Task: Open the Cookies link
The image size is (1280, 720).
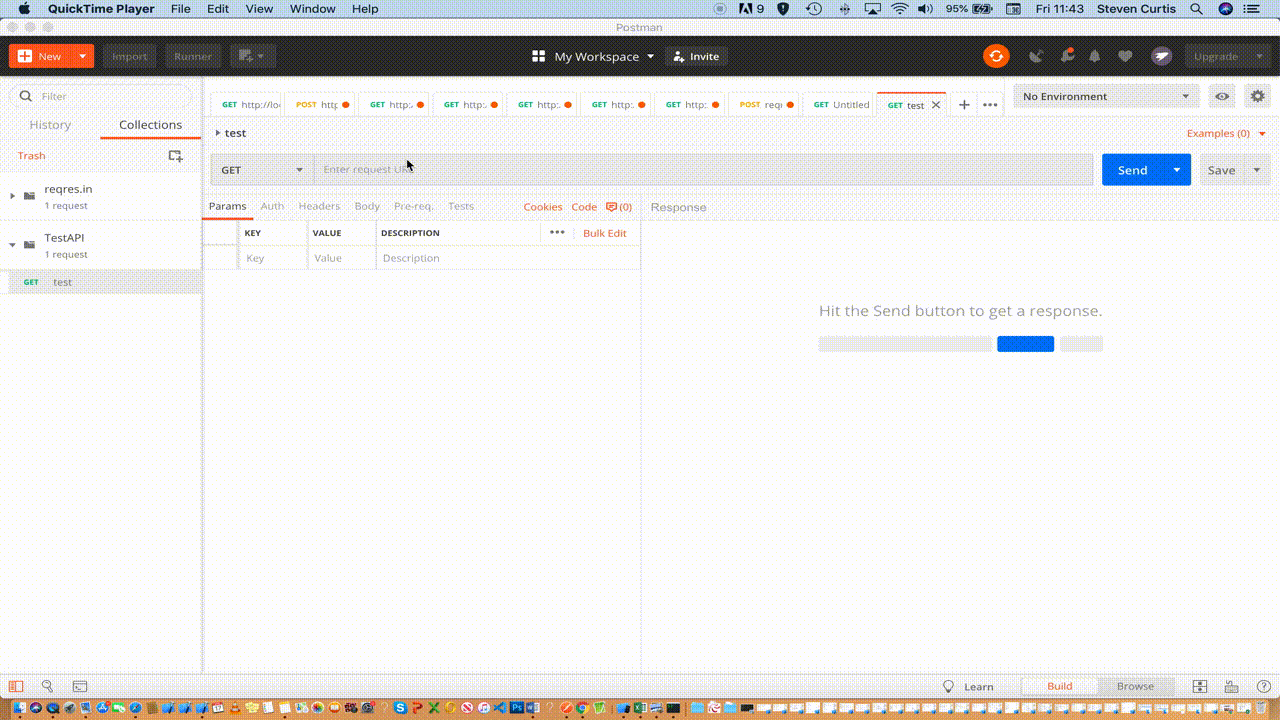Action: tap(543, 207)
